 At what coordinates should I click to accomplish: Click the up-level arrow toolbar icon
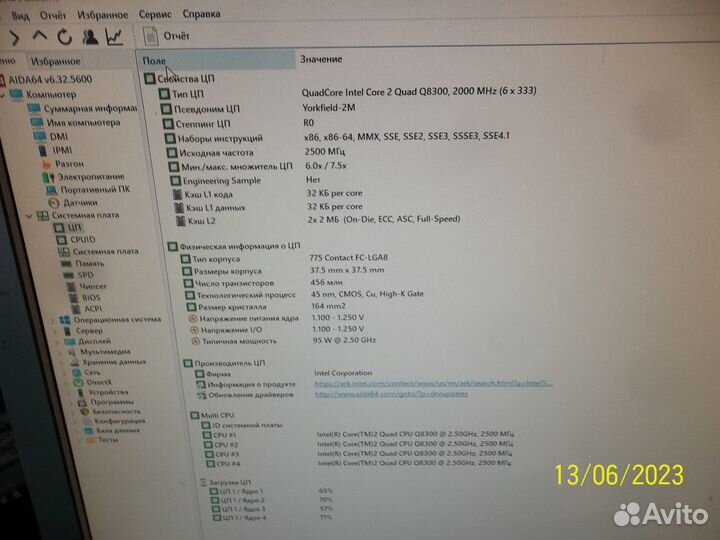[40, 36]
